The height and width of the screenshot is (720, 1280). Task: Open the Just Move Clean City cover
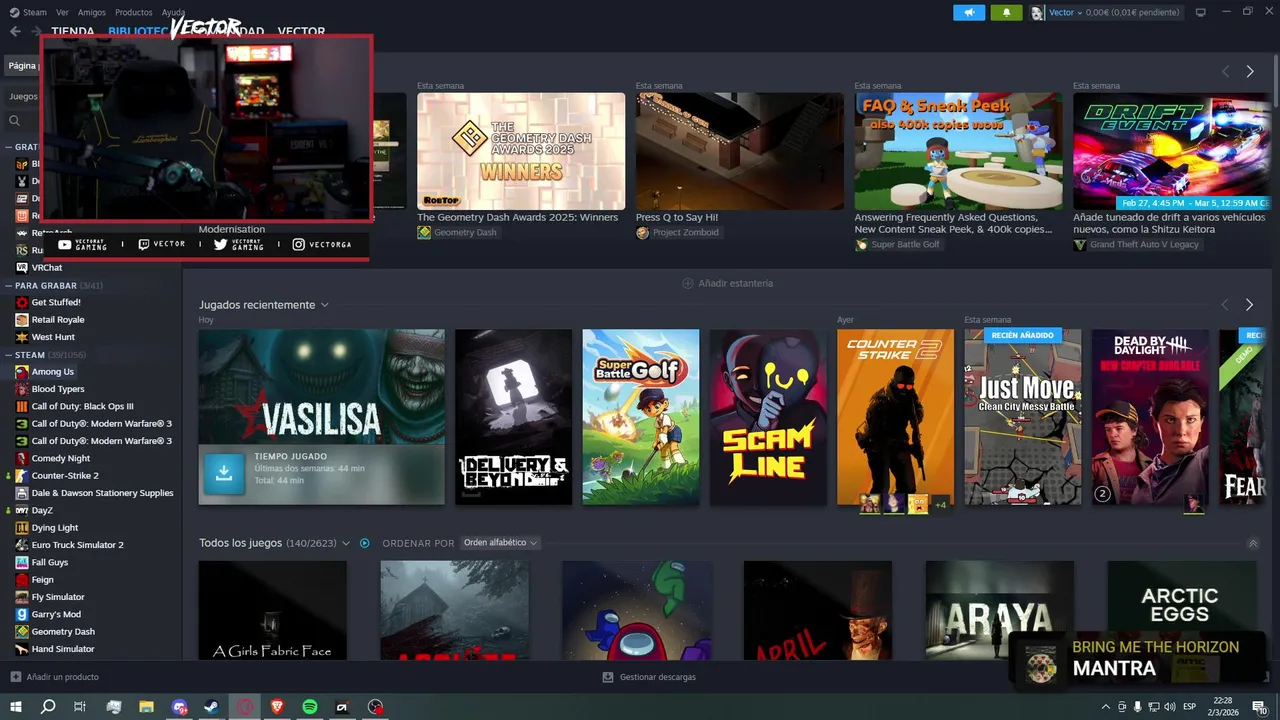click(1023, 417)
